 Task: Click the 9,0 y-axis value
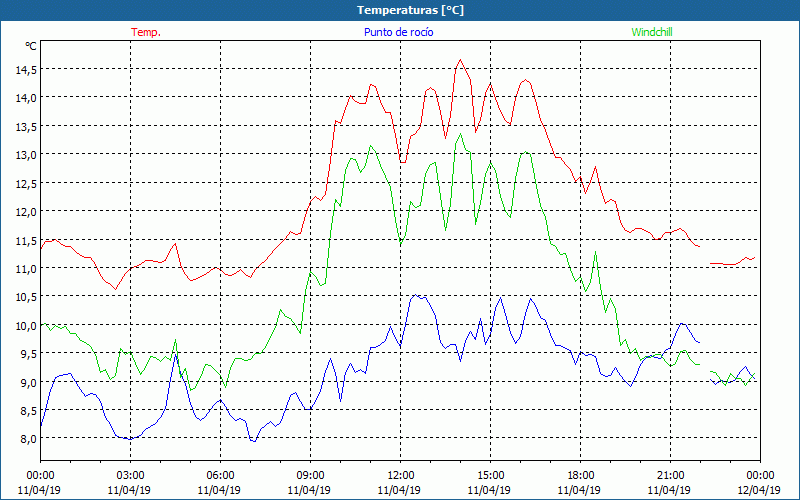pos(28,383)
